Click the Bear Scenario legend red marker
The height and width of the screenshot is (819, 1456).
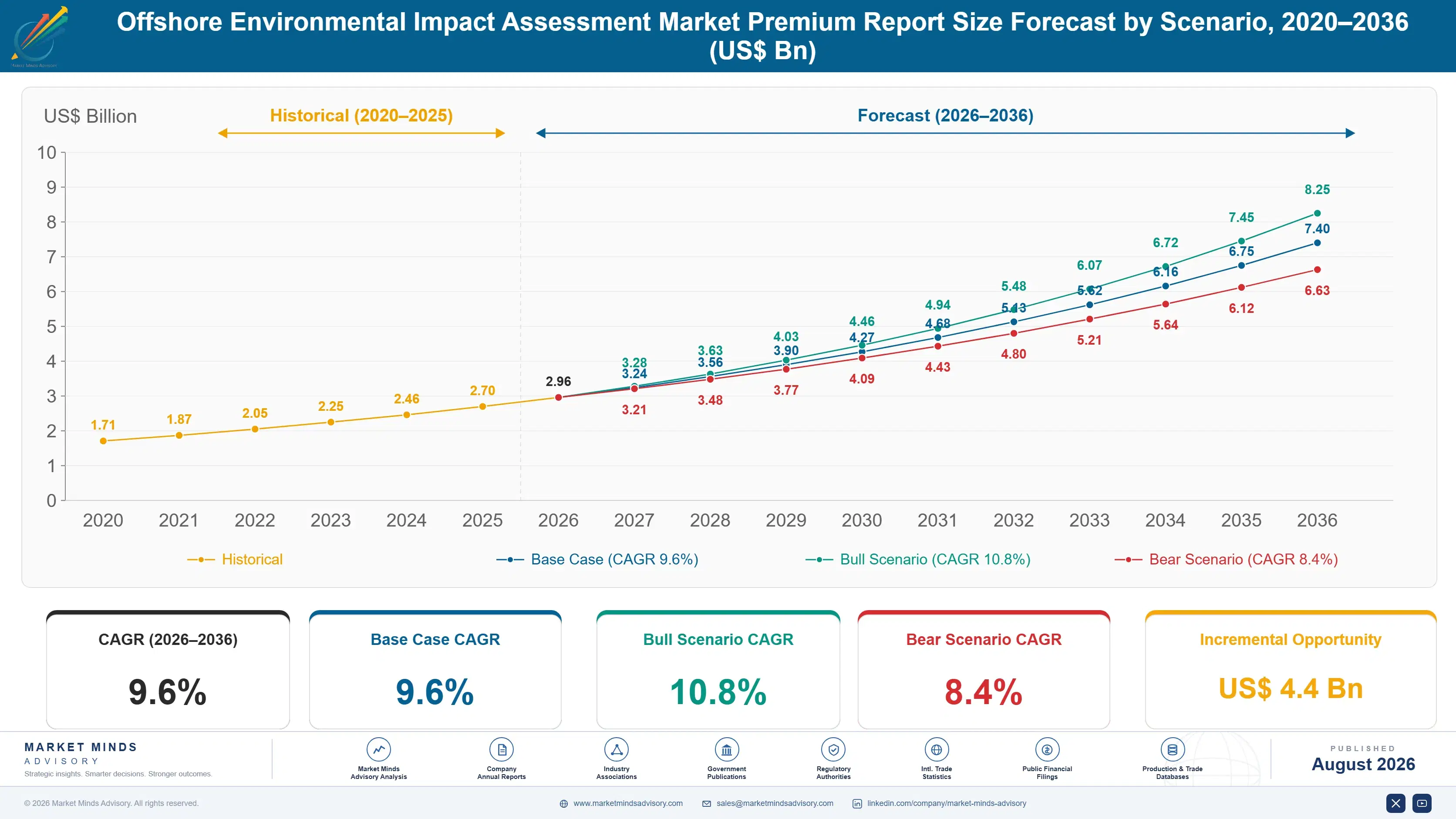1128,560
